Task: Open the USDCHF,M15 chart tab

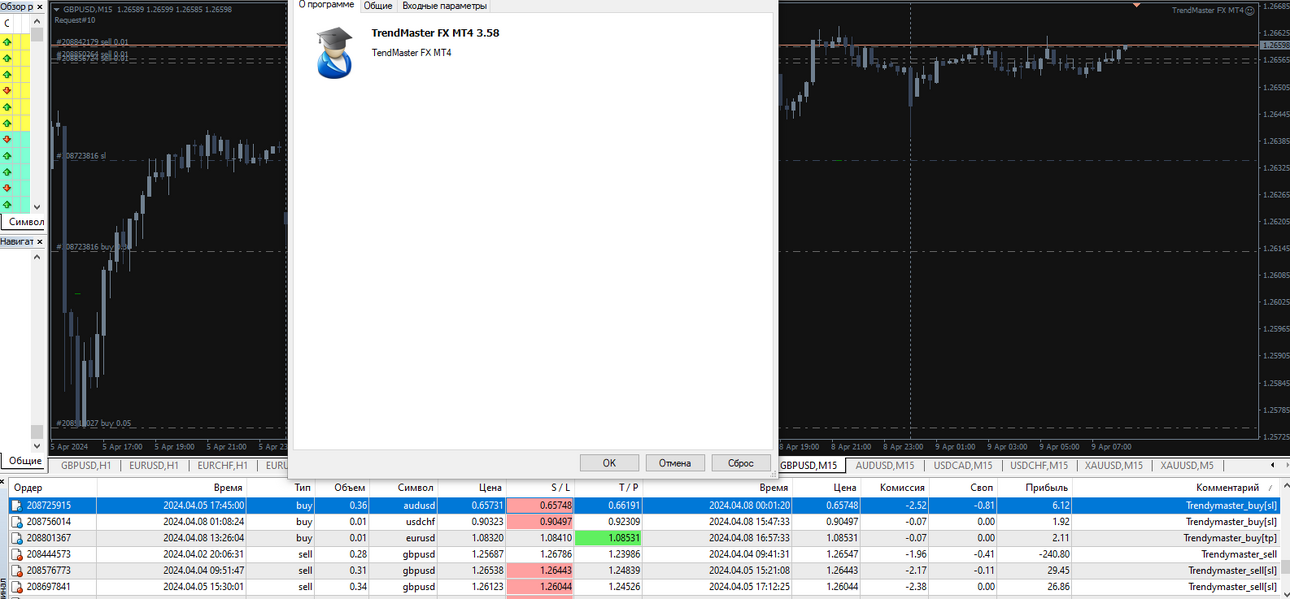Action: (x=1039, y=466)
